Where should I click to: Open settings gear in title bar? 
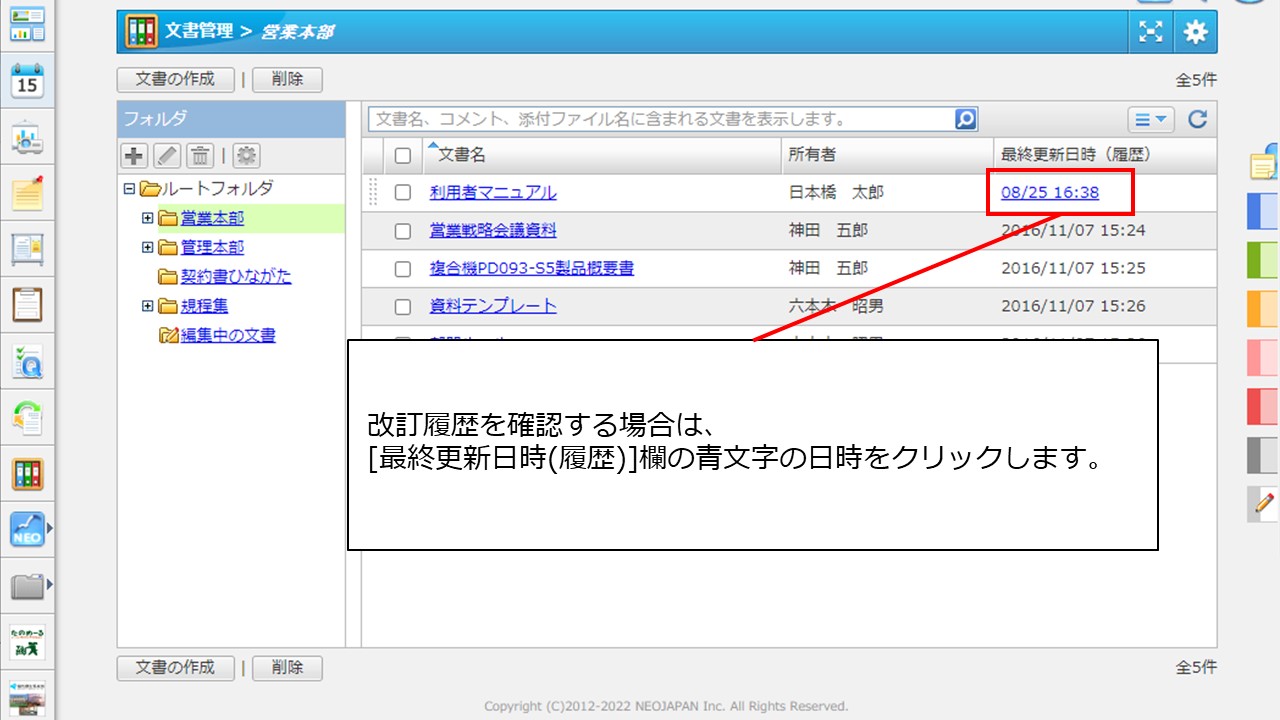coord(1195,32)
